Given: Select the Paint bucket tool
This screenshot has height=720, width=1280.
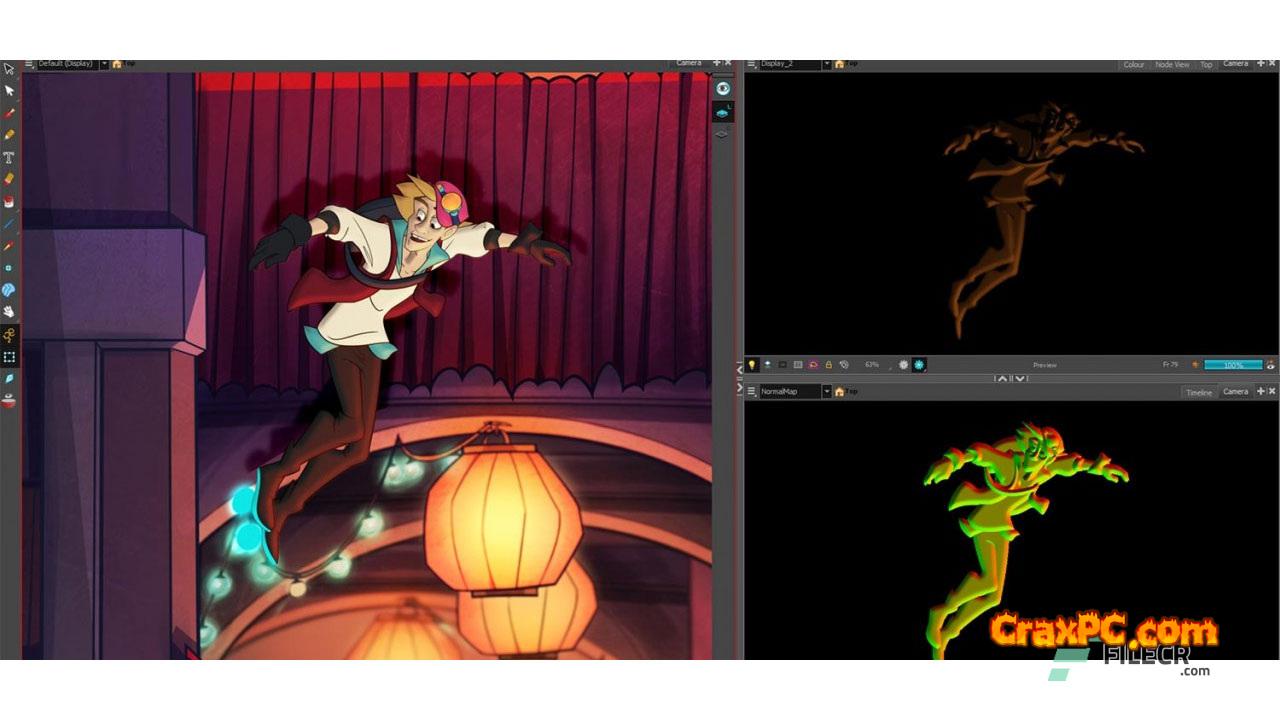Looking at the screenshot, I should pyautogui.click(x=9, y=201).
